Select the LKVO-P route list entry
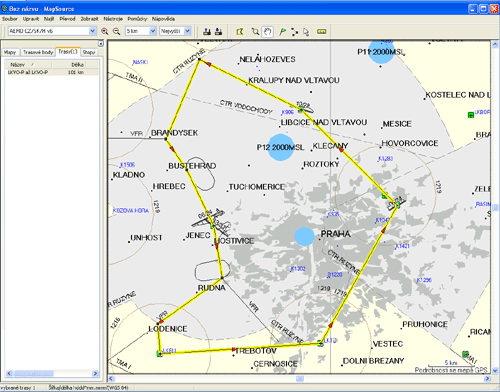 (52, 72)
